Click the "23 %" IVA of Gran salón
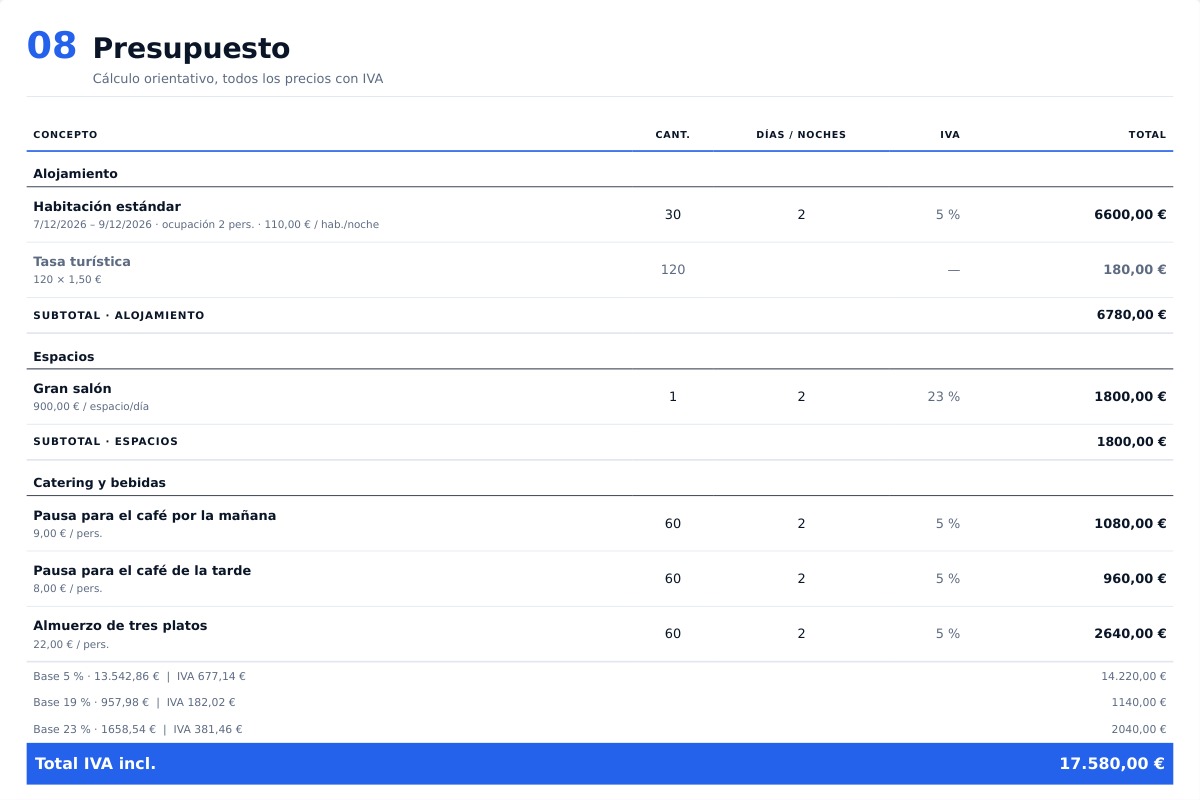This screenshot has width=1200, height=800. pyautogui.click(x=944, y=397)
